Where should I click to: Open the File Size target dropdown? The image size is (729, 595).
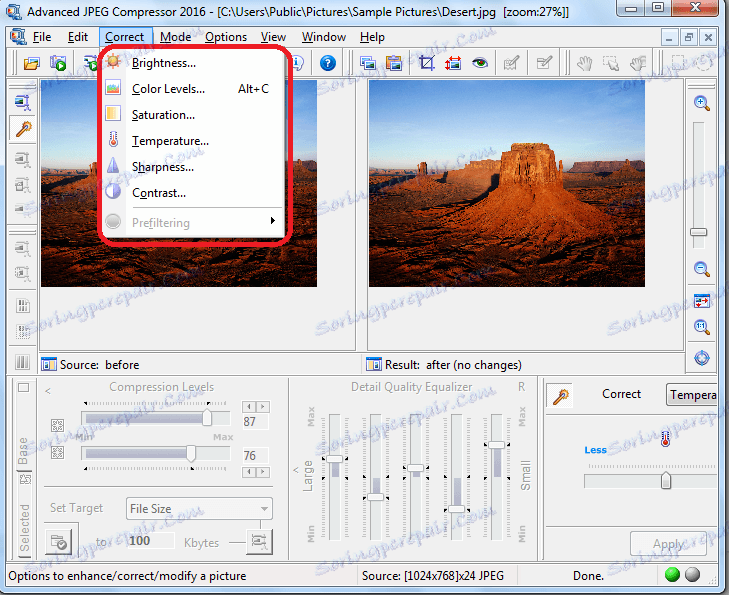pos(199,509)
